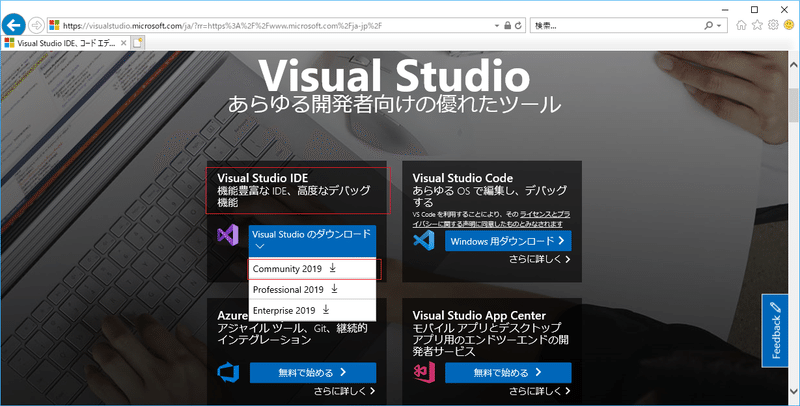This screenshot has height=406, width=800.
Task: Click the lock security icon in address bar
Action: pyautogui.click(x=507, y=26)
